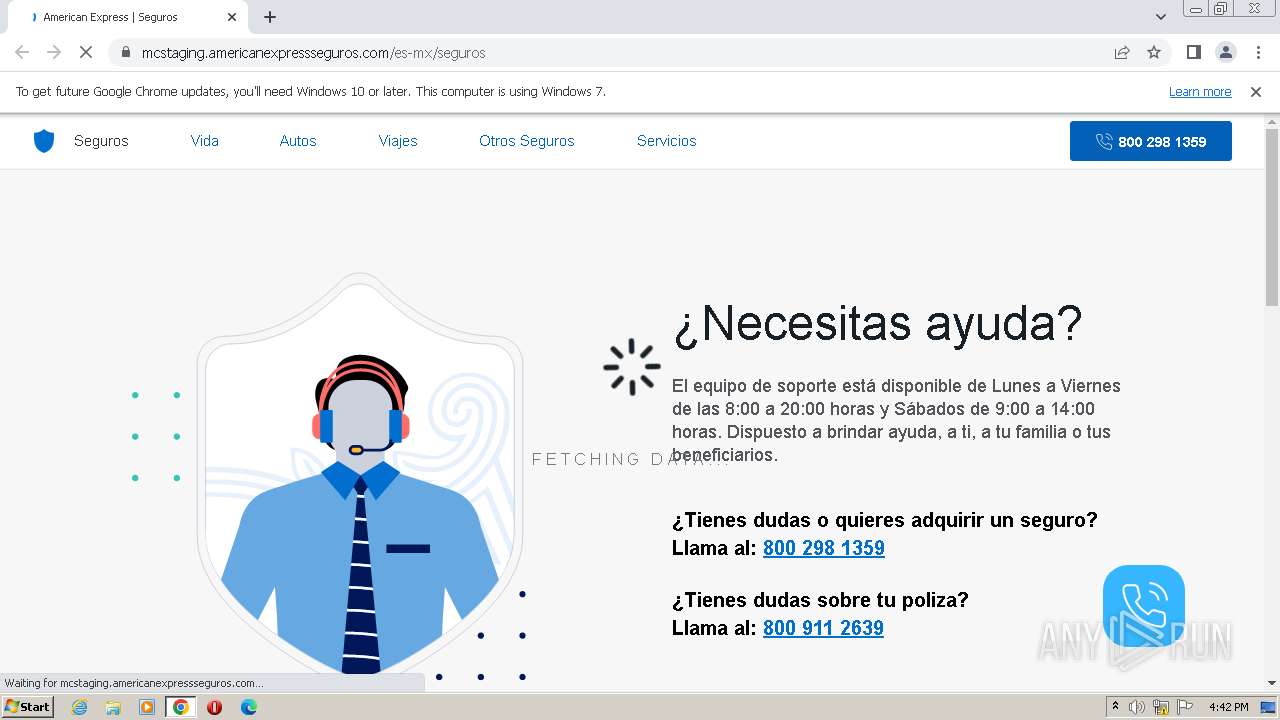Close the American Express Seguros tab
The width and height of the screenshot is (1280, 720).
[x=232, y=17]
